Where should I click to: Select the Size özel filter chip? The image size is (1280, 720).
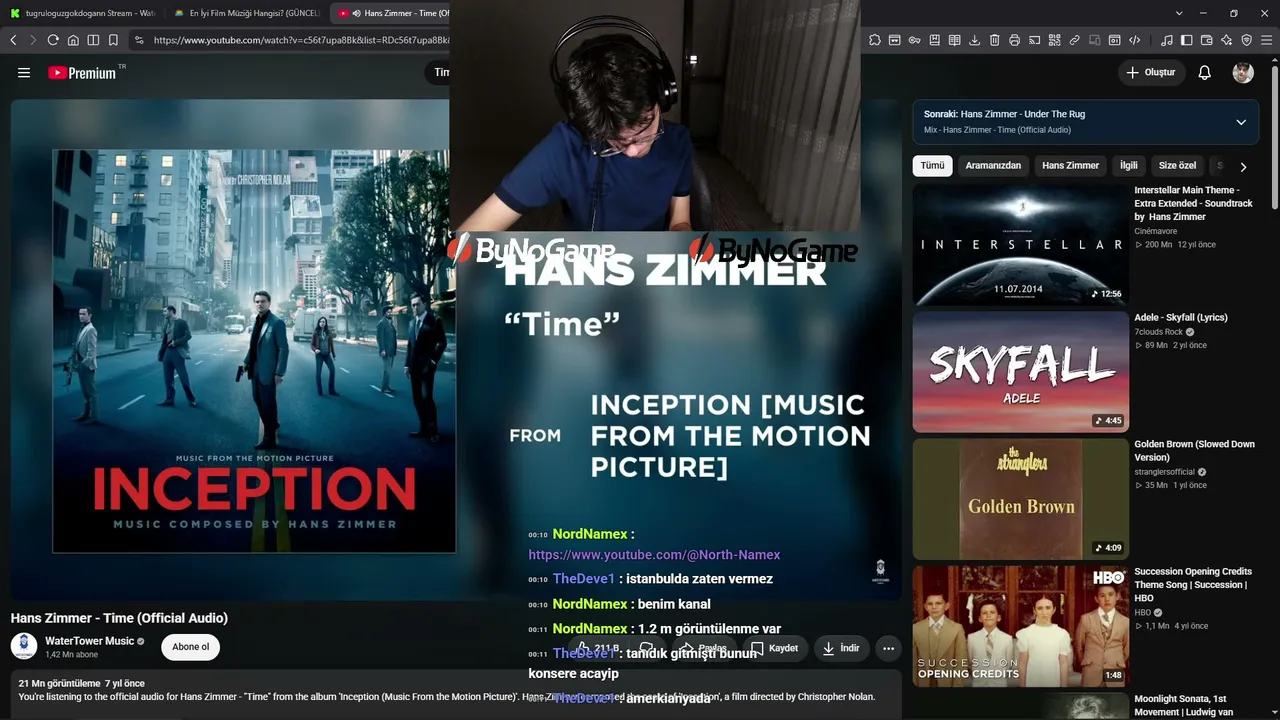(1177, 166)
